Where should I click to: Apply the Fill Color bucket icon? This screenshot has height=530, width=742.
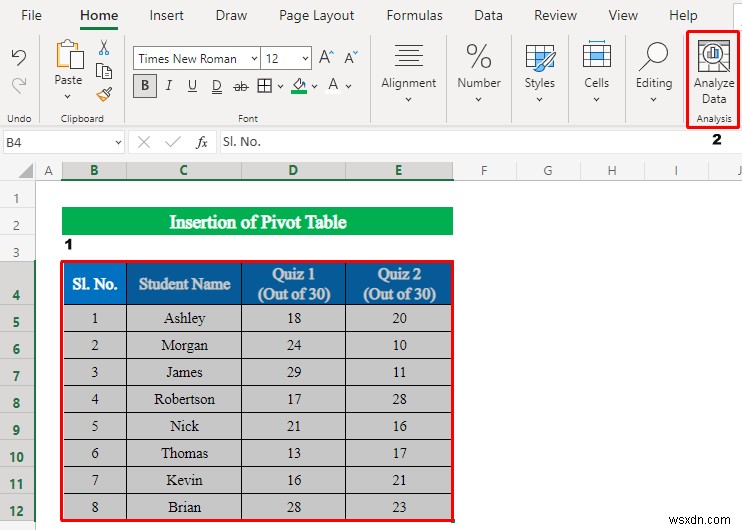tap(299, 86)
